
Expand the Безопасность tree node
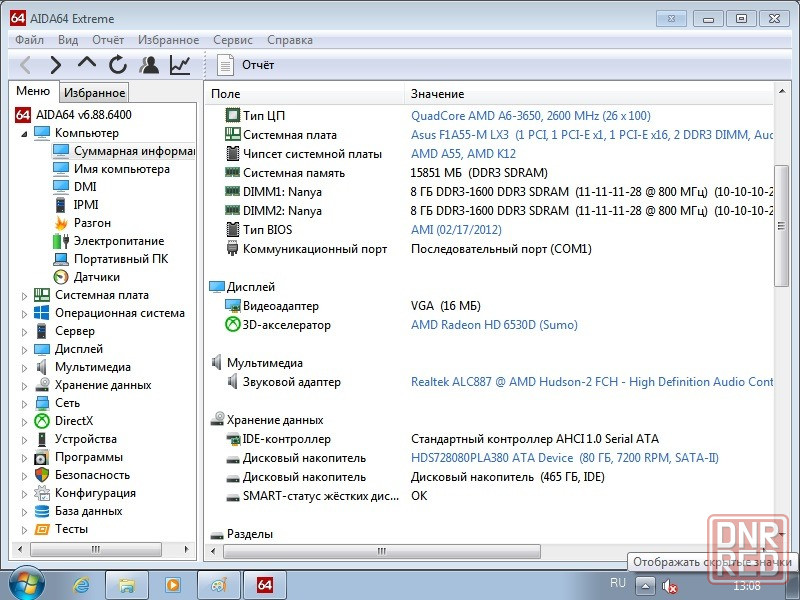24,476
